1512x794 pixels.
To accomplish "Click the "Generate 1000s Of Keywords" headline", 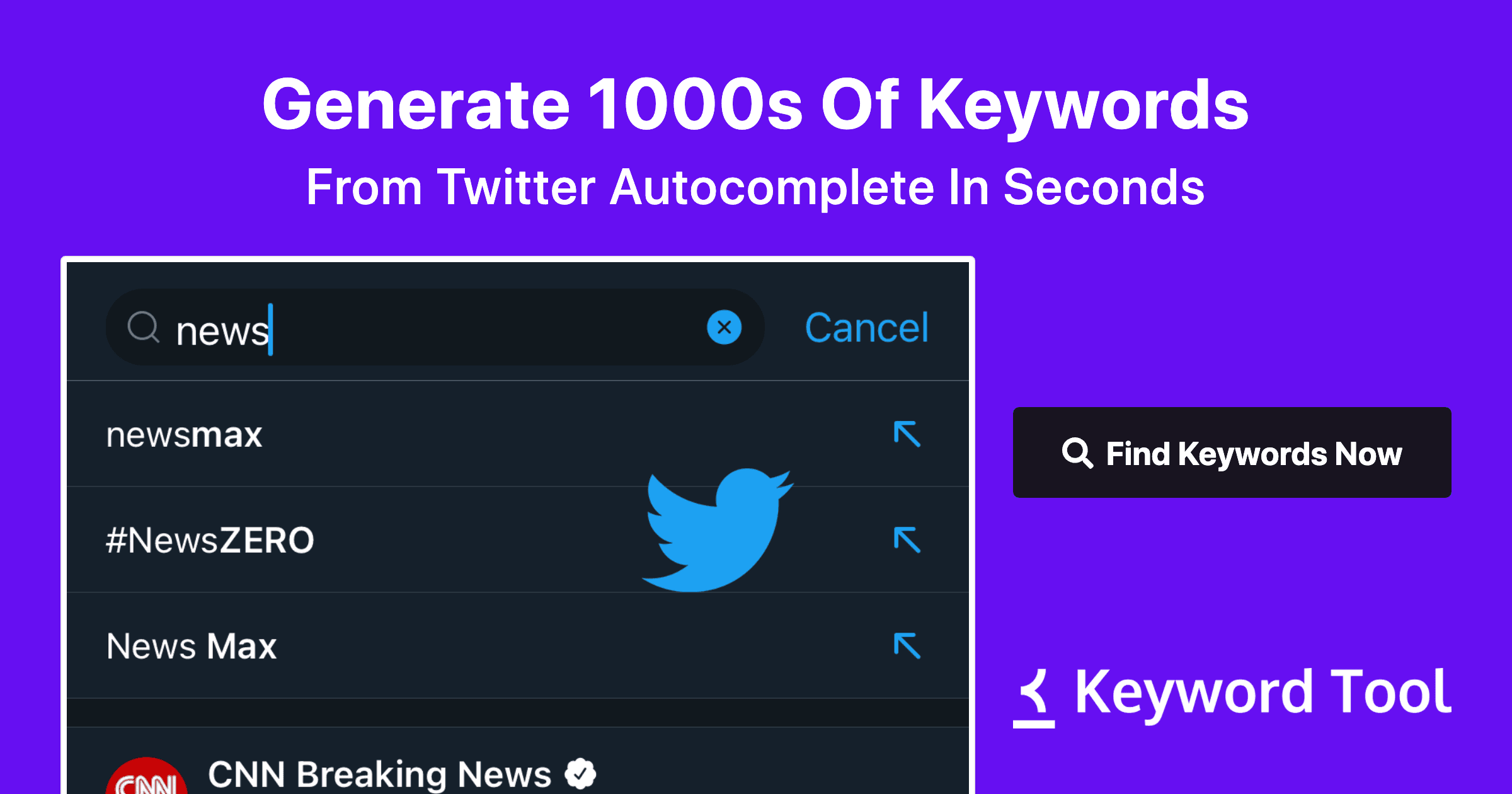I will coord(755,105).
